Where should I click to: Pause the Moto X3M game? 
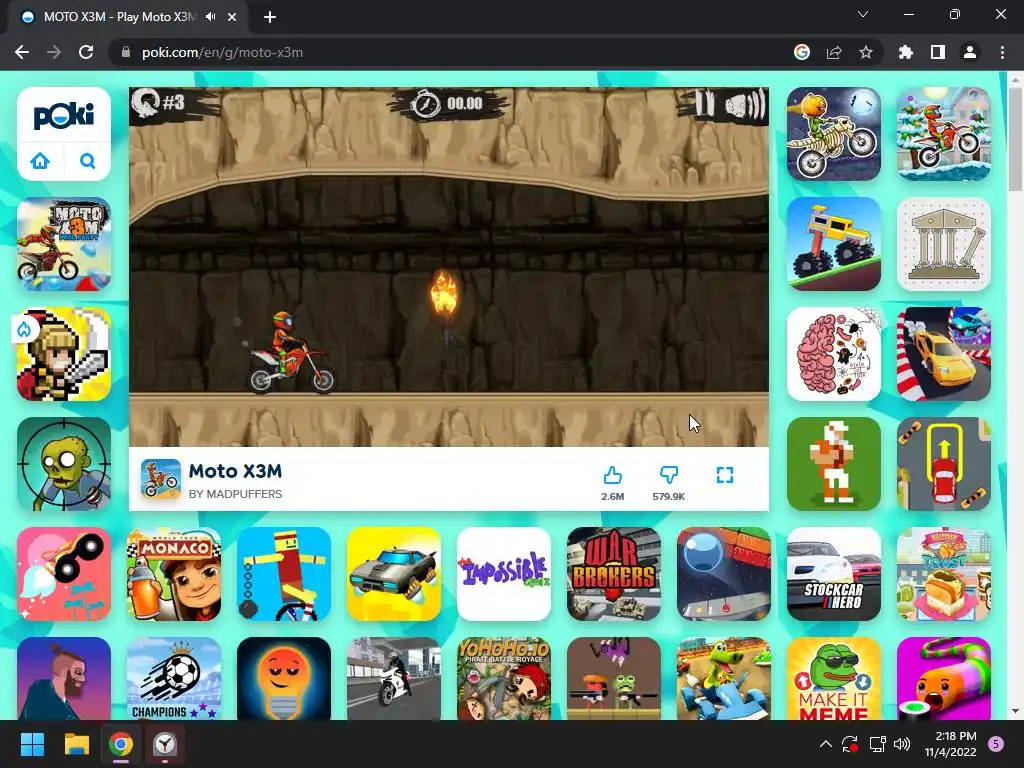[x=704, y=104]
